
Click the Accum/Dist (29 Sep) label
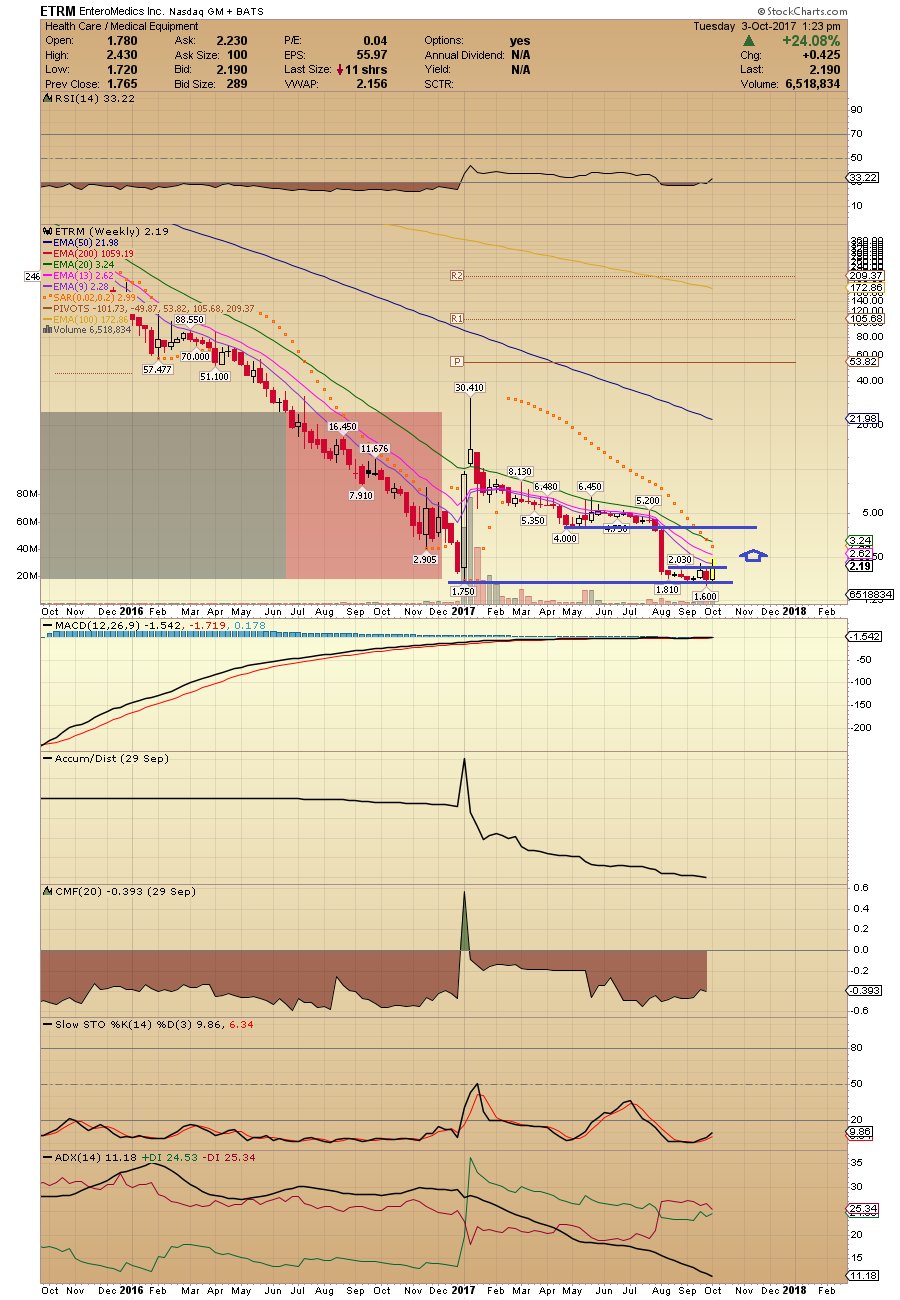pyautogui.click(x=108, y=759)
